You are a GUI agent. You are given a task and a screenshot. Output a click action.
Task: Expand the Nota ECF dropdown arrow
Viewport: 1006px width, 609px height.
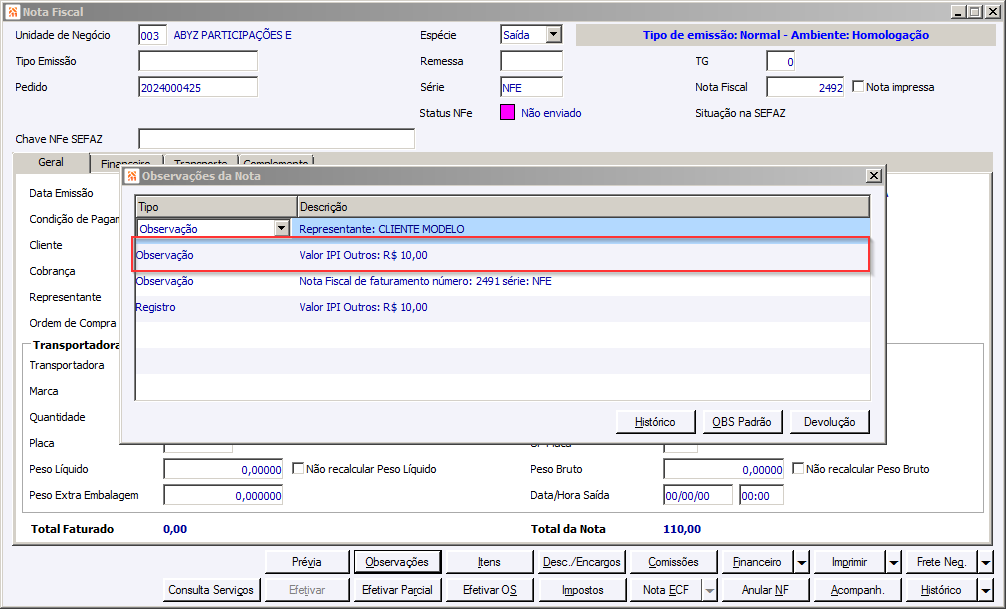click(710, 590)
